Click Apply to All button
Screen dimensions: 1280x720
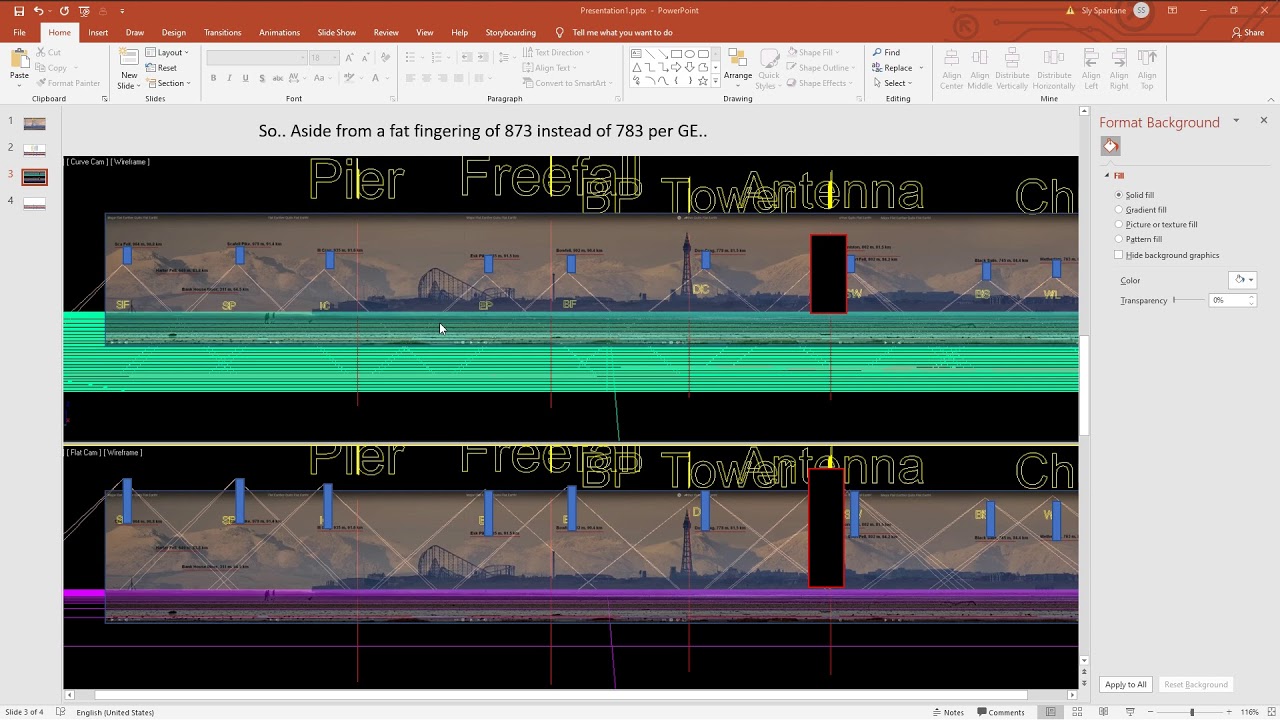(1126, 685)
